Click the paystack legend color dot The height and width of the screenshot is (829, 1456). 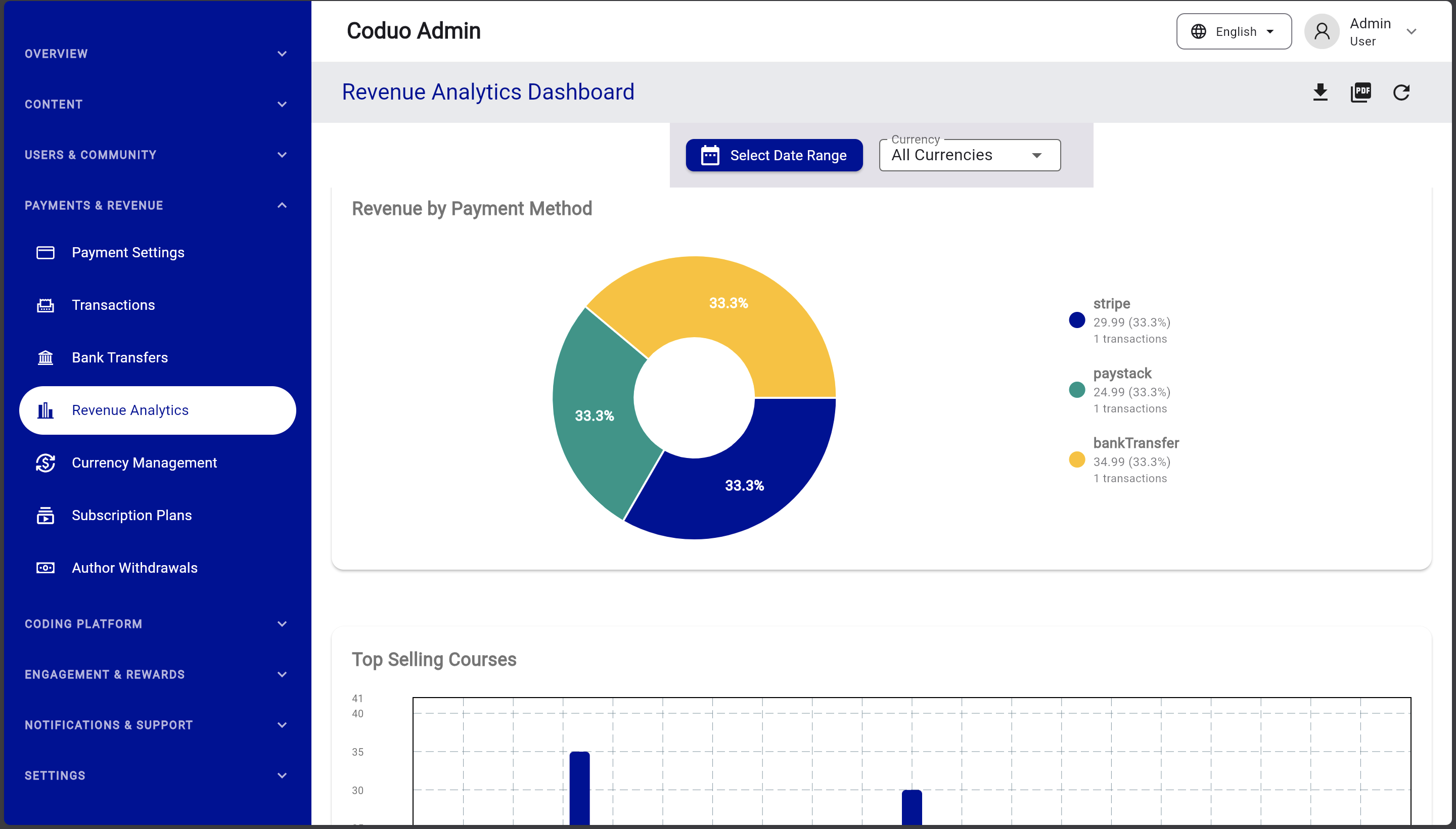click(x=1077, y=390)
